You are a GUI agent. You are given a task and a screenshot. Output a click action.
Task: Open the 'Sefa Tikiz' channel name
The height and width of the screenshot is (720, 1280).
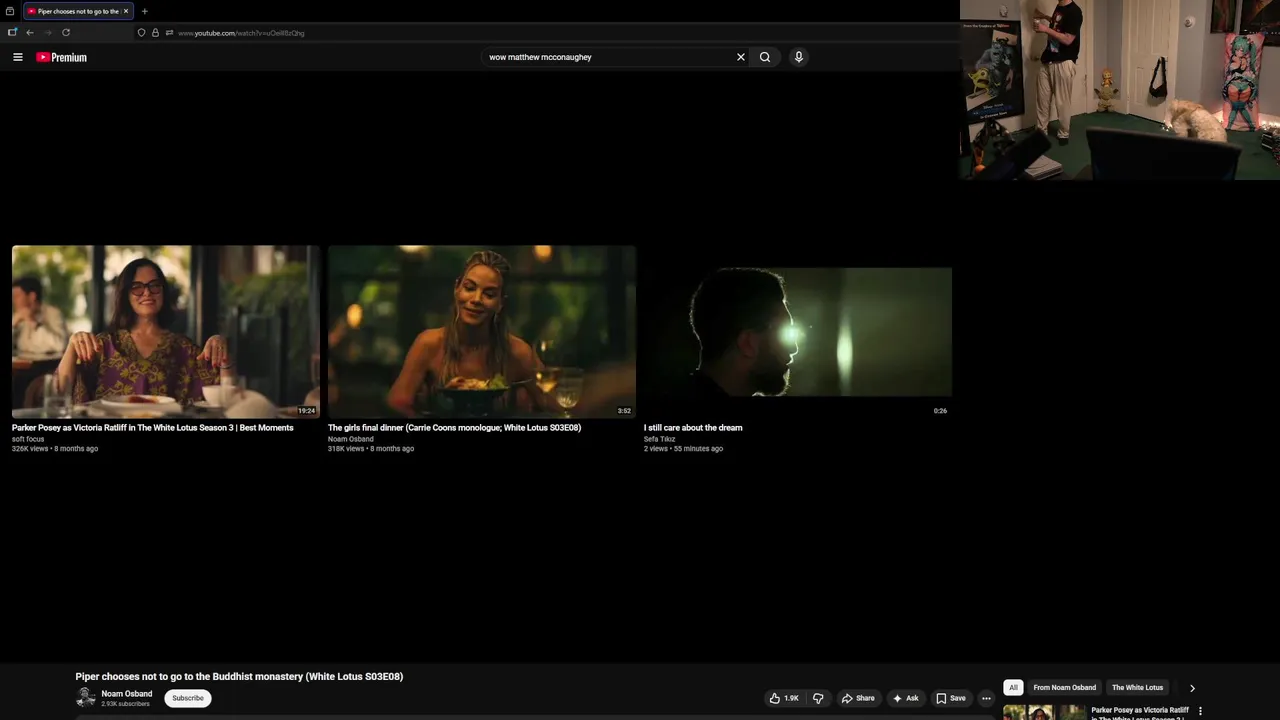click(x=660, y=439)
